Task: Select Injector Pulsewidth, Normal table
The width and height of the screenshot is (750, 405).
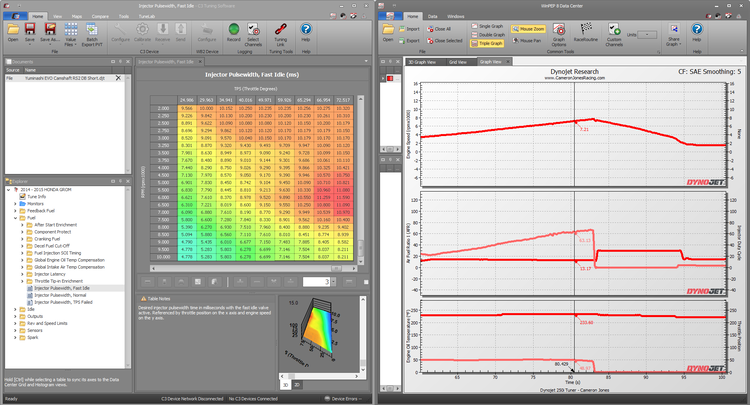Action: 60,296
